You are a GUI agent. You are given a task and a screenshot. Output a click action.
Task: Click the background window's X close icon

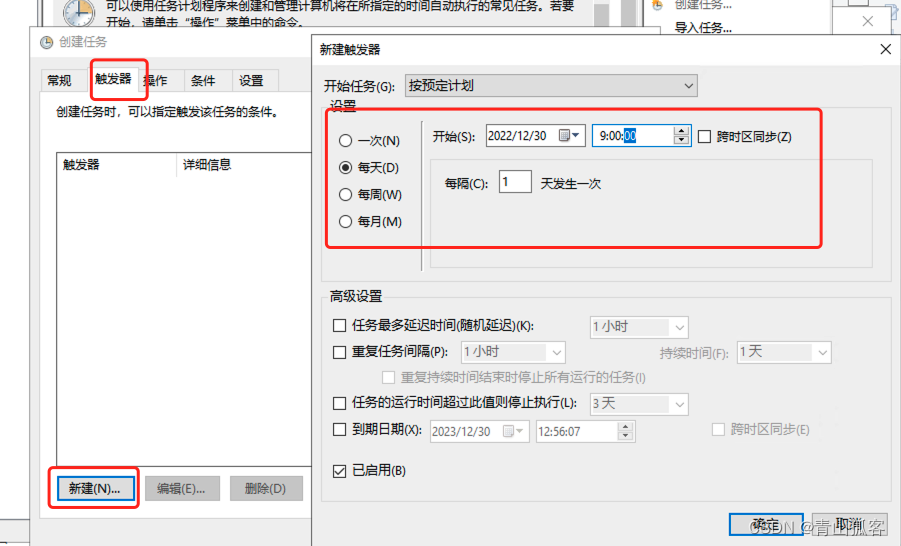click(868, 21)
